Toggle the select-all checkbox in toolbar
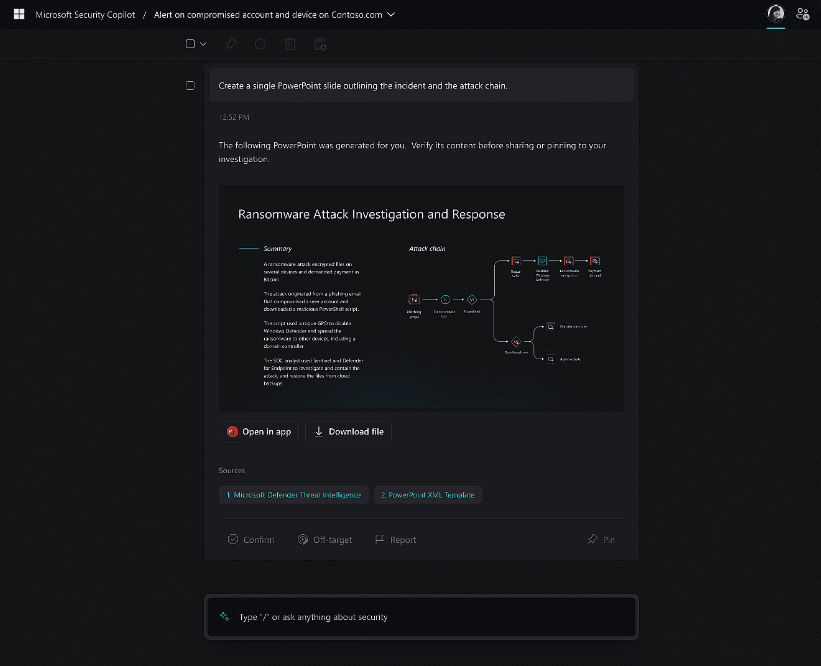This screenshot has width=821, height=666. 191,43
